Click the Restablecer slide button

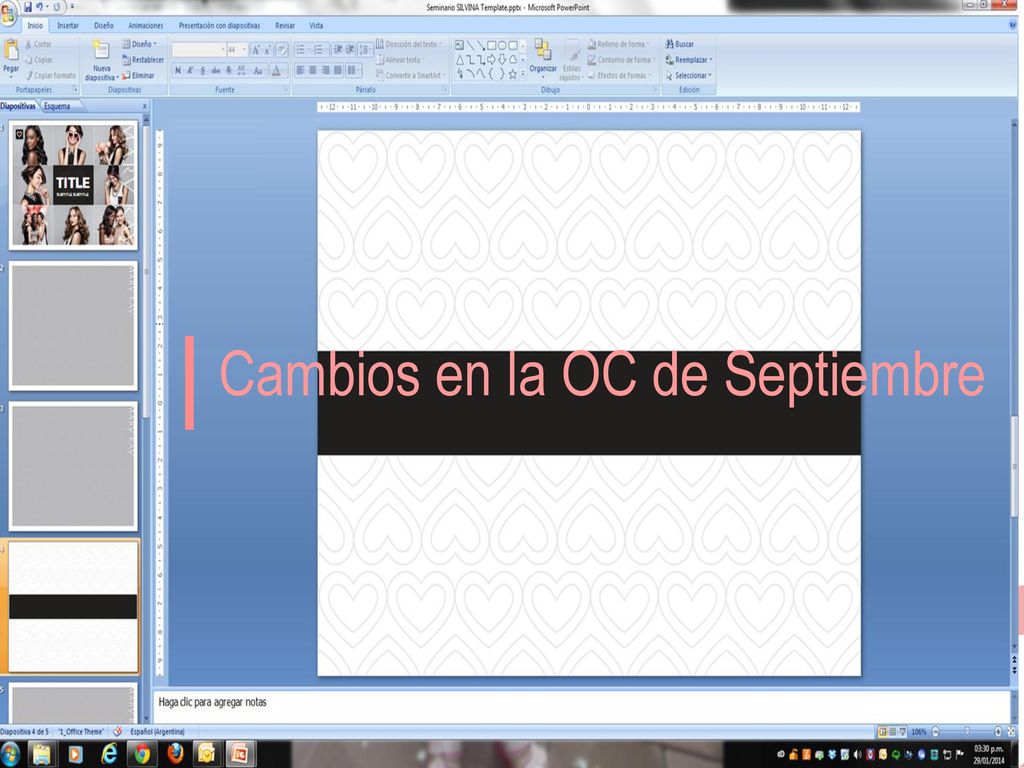[143, 60]
